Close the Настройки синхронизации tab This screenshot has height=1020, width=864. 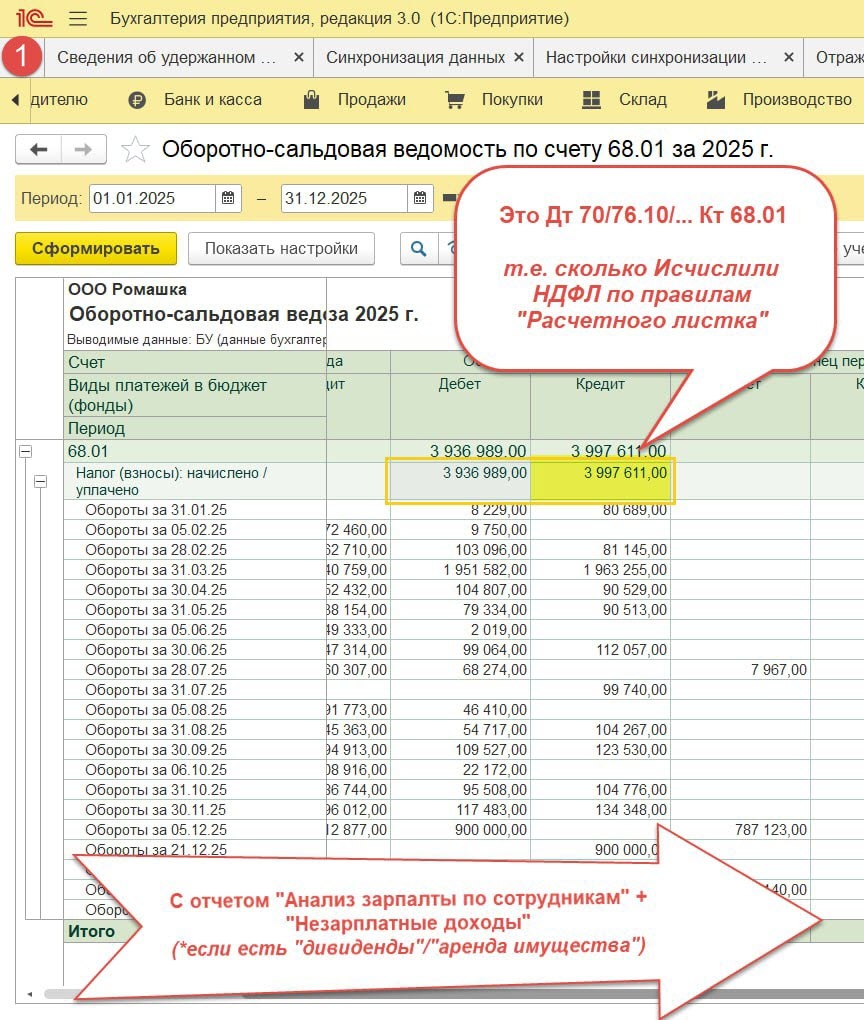789,57
